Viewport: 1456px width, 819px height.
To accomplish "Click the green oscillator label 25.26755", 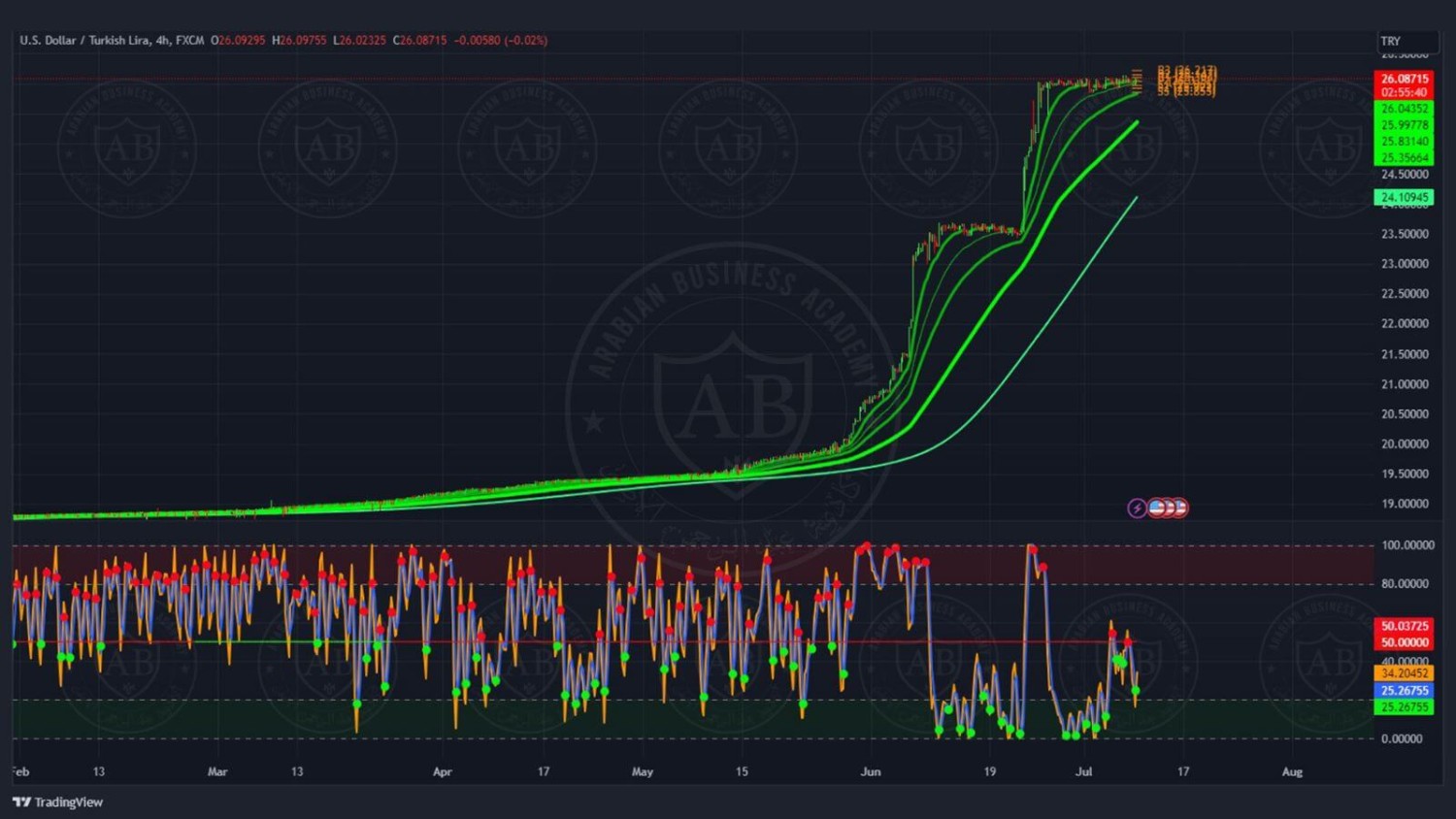I will click(1405, 707).
